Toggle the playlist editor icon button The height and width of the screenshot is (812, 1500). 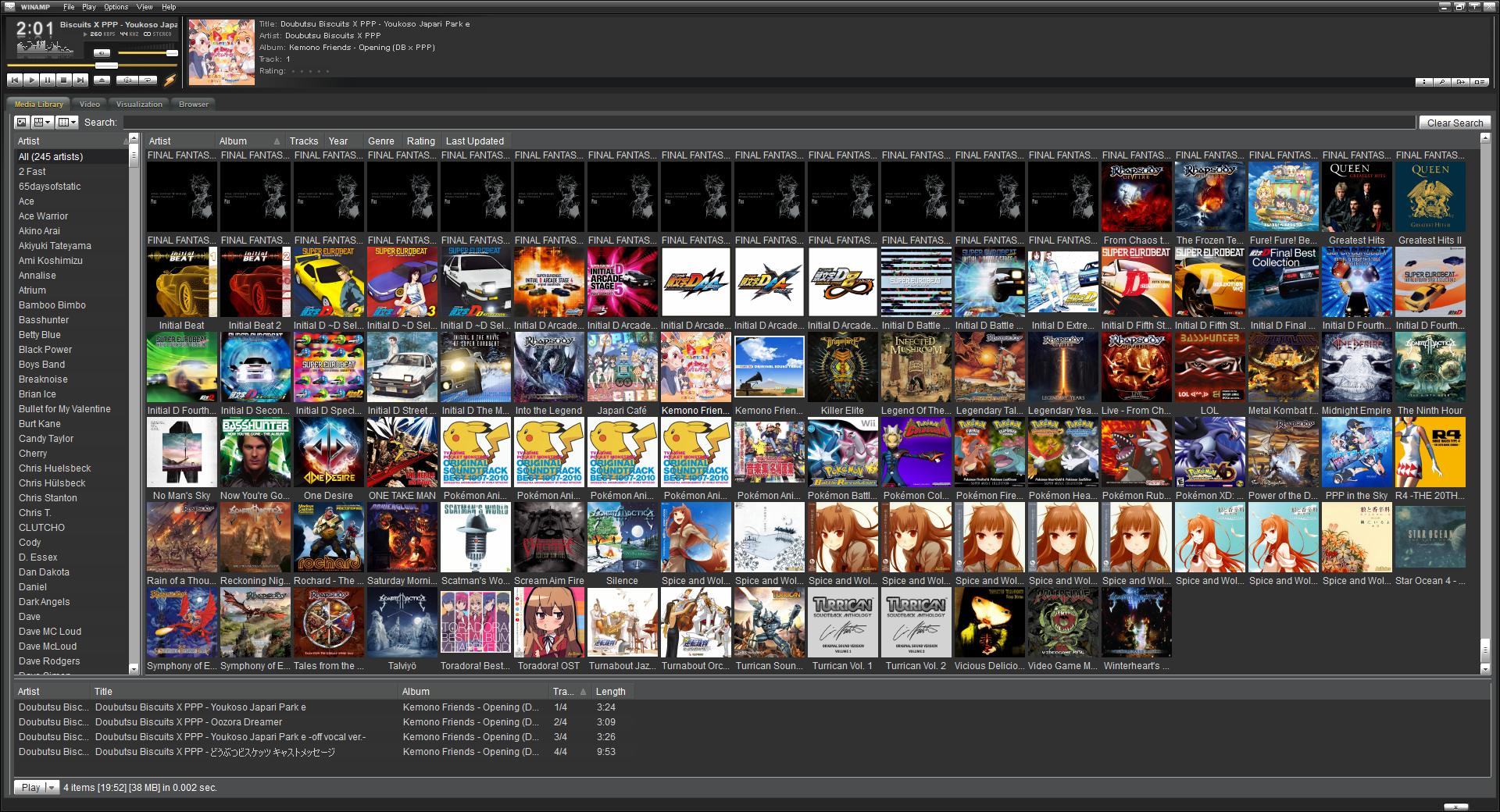tap(1479, 82)
